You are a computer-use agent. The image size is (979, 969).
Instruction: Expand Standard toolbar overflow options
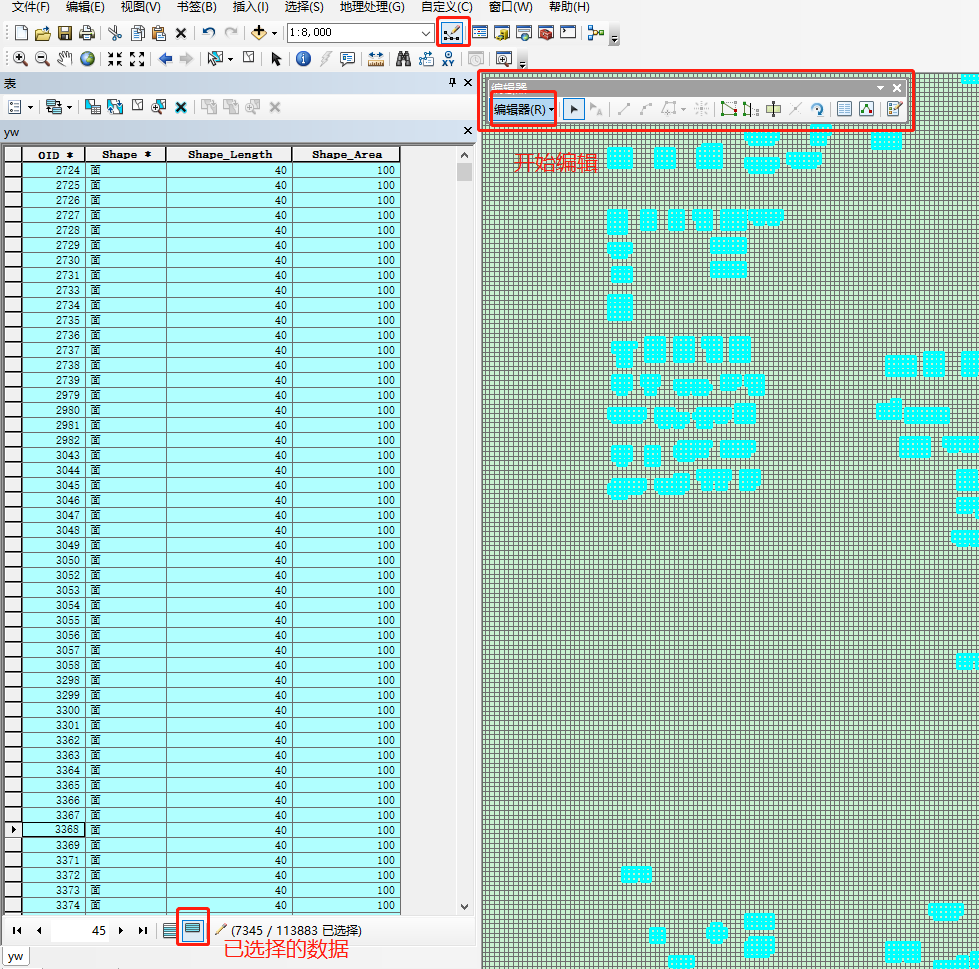point(614,39)
